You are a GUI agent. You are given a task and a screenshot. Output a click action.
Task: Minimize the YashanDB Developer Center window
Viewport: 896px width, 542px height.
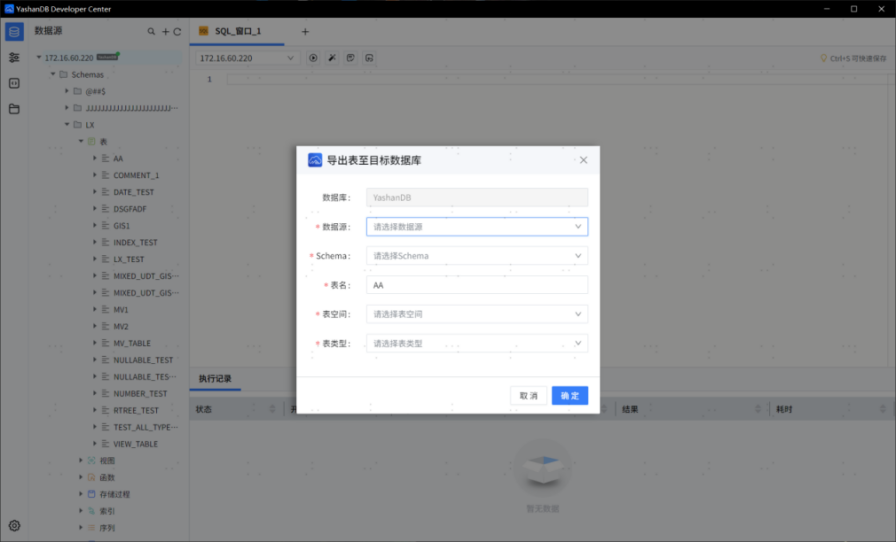click(x=827, y=9)
